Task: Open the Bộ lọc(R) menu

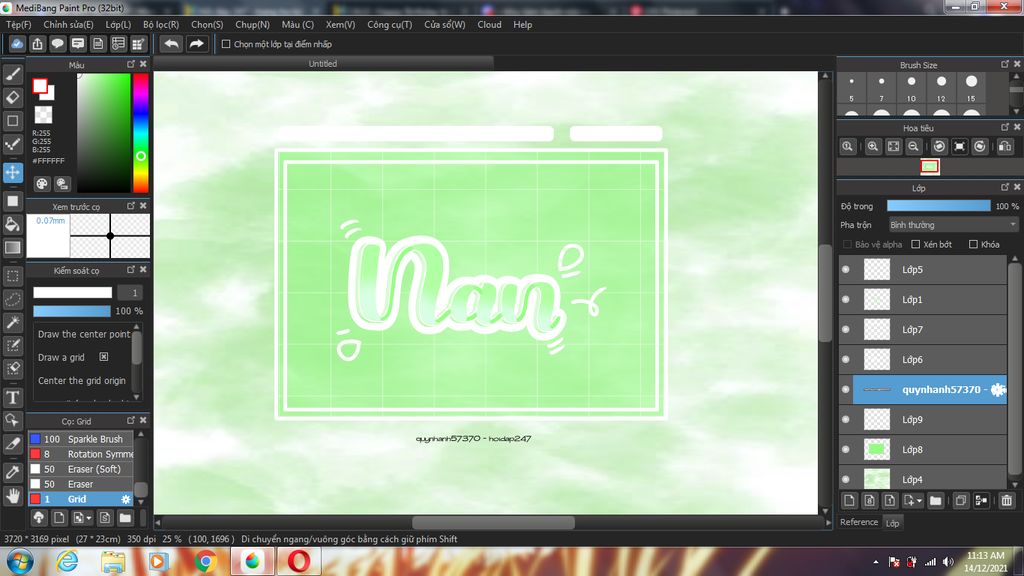Action: pyautogui.click(x=161, y=24)
